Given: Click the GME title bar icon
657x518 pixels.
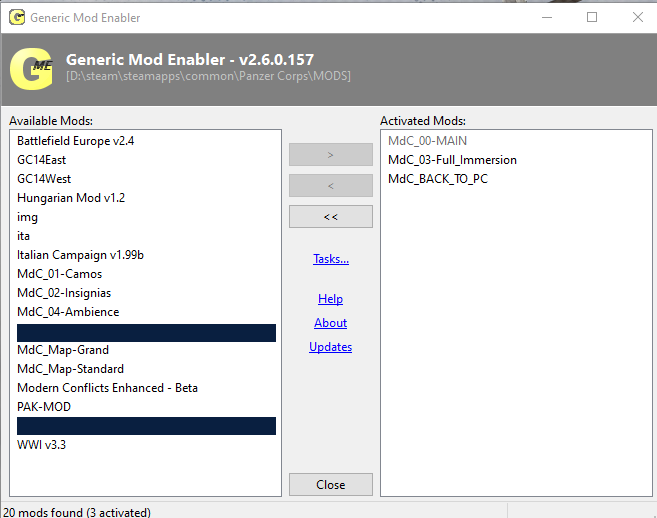Looking at the screenshot, I should pos(17,18).
